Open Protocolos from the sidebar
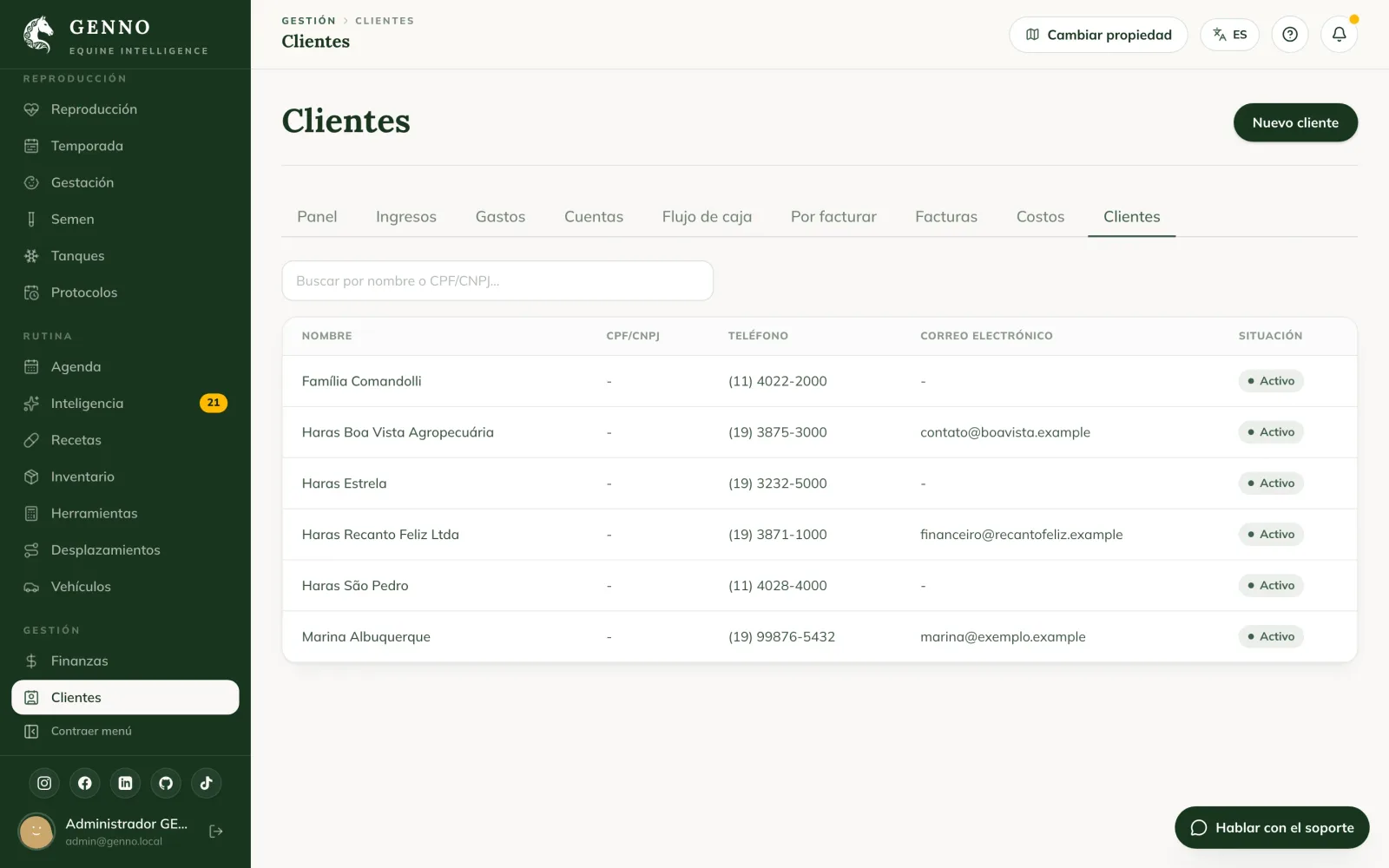1389x868 pixels. coord(125,293)
